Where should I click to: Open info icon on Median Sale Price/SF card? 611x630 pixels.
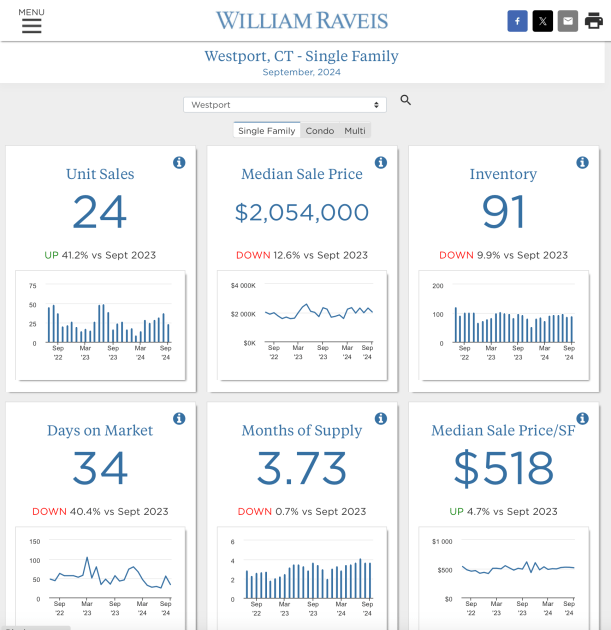click(582, 419)
